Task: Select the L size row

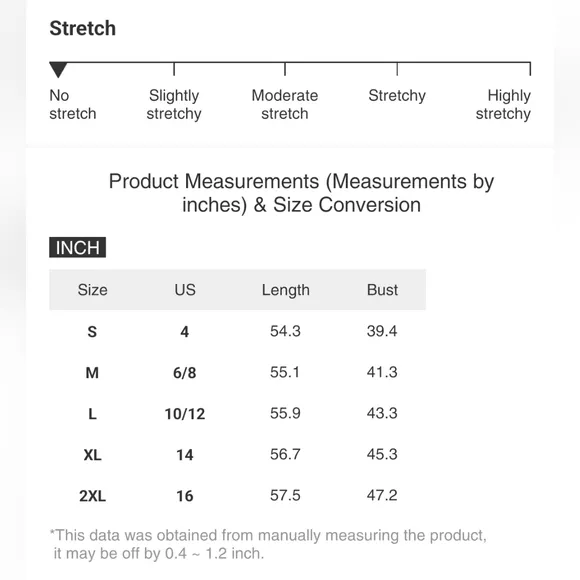Action: click(237, 413)
